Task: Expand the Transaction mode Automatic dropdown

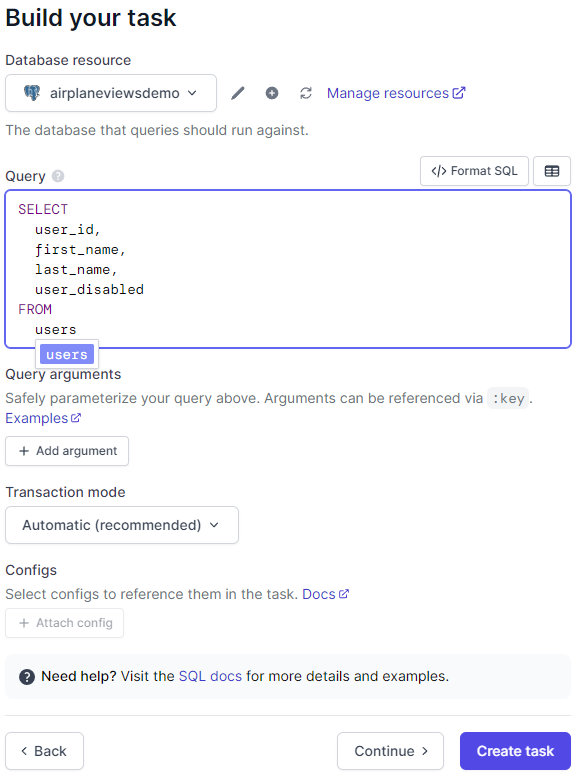Action: pyautogui.click(x=122, y=525)
